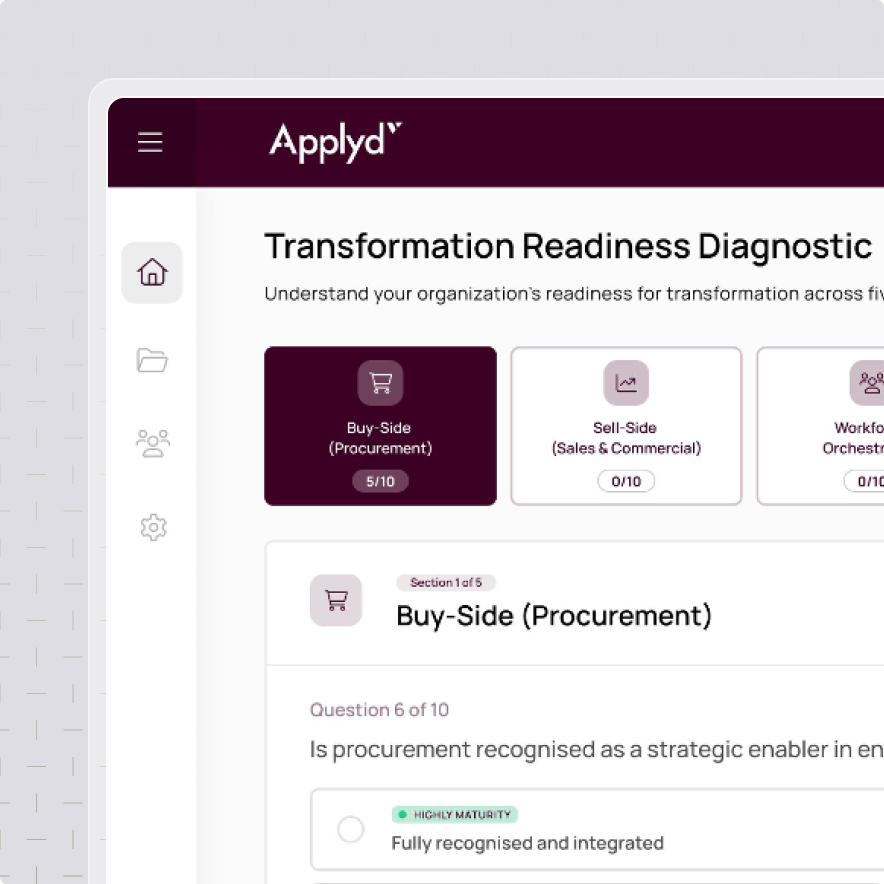Click the radio circle for the top answer

click(350, 829)
